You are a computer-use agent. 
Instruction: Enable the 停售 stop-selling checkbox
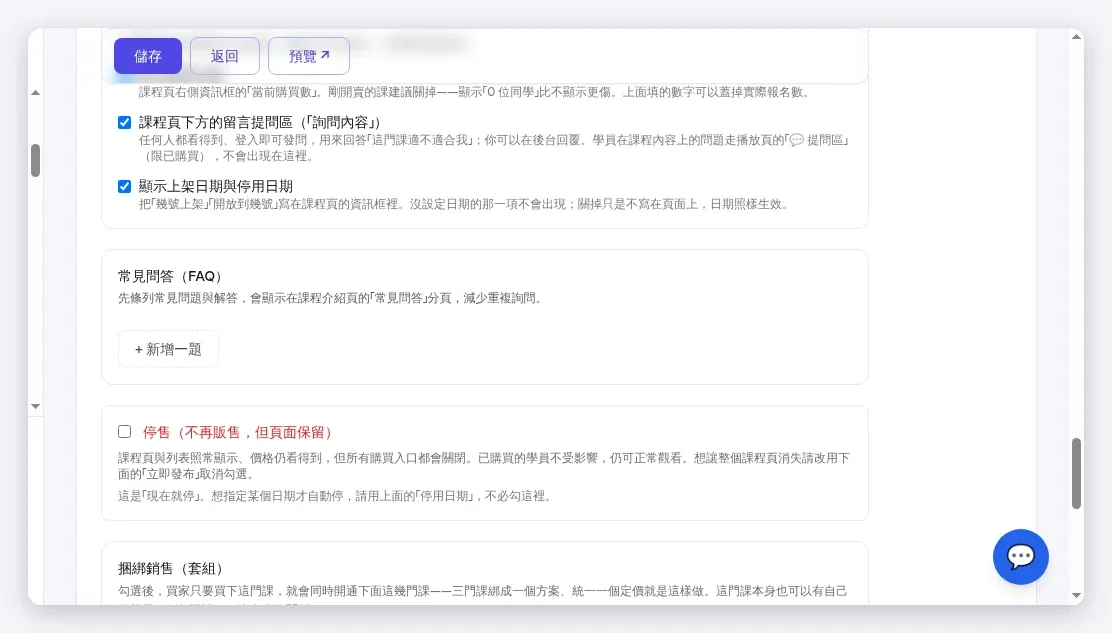pyautogui.click(x=125, y=432)
